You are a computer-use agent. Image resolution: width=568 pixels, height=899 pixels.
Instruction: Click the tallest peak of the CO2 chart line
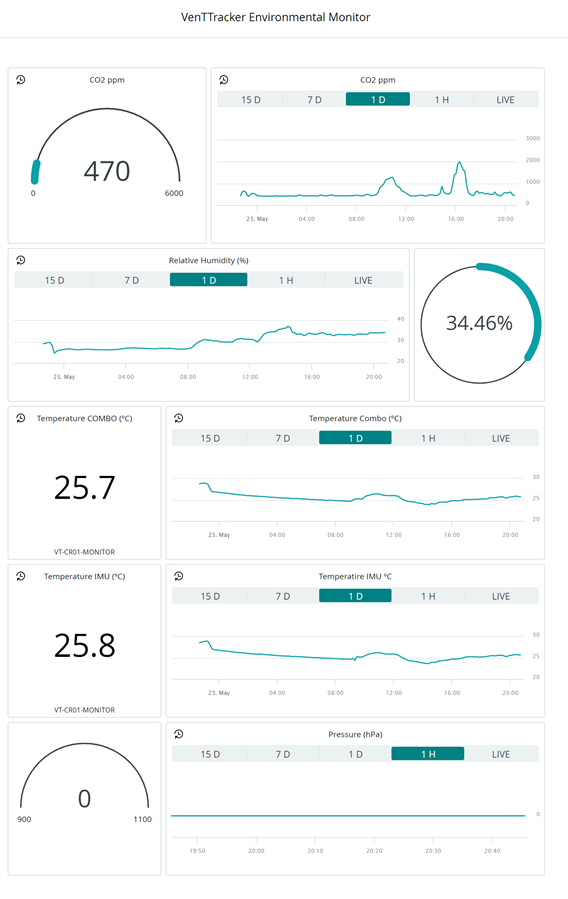459,163
